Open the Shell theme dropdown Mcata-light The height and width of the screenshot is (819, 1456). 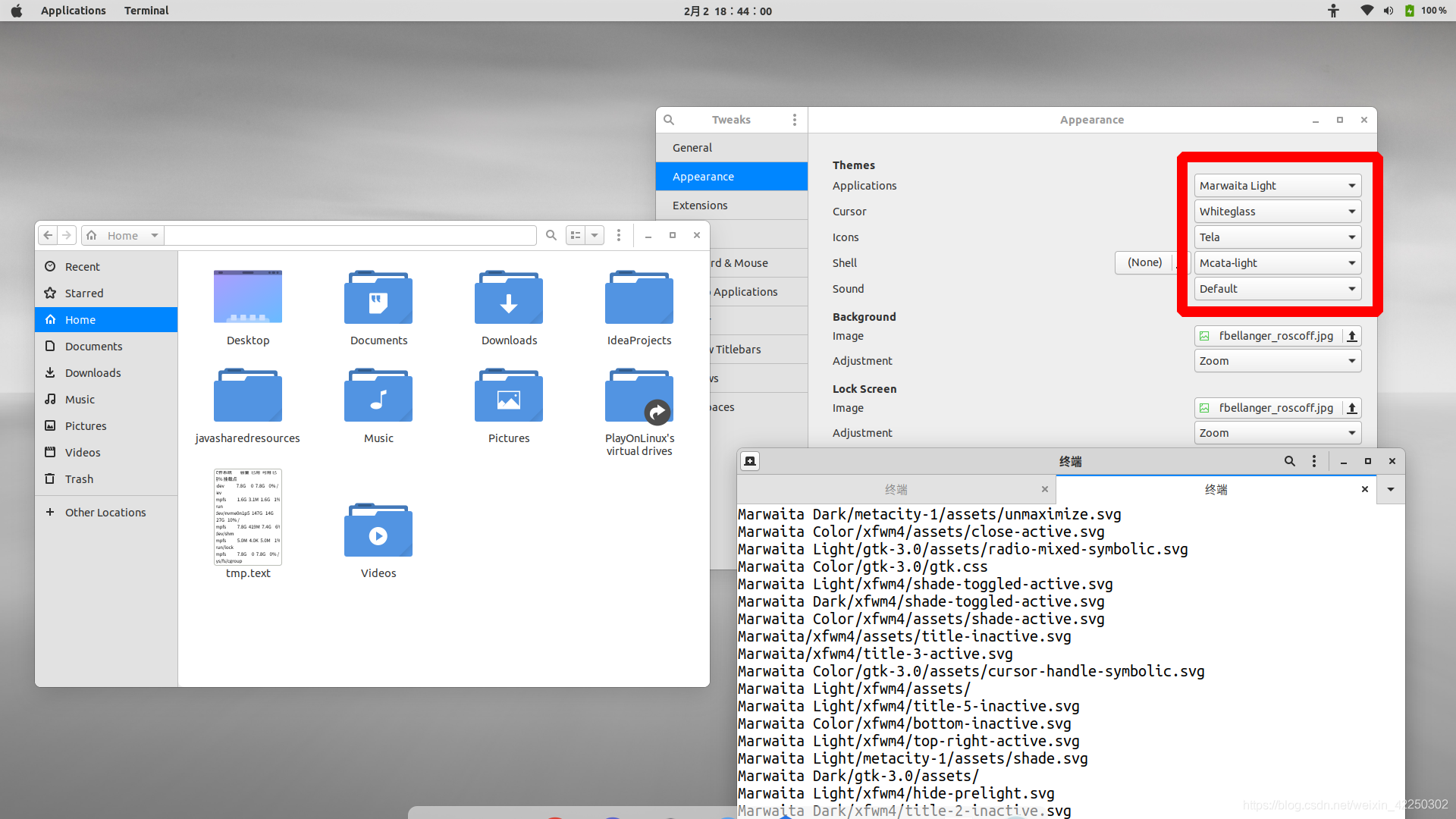1277,262
